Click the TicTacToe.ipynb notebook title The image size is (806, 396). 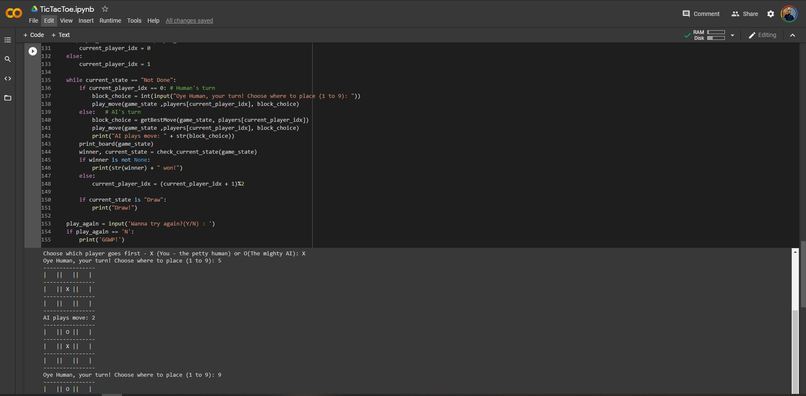[67, 9]
